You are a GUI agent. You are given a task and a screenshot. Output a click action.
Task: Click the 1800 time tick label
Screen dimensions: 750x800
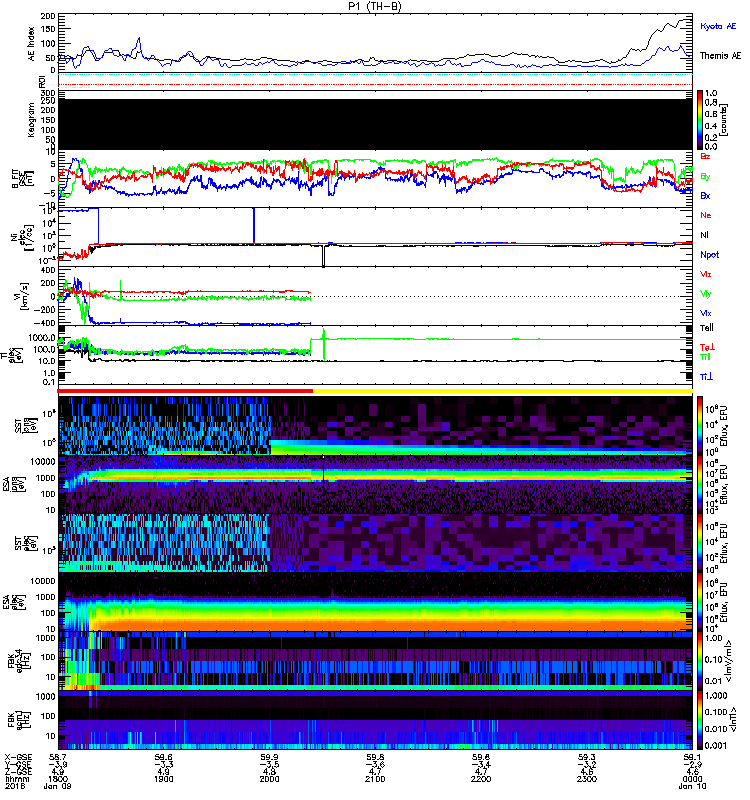58,779
